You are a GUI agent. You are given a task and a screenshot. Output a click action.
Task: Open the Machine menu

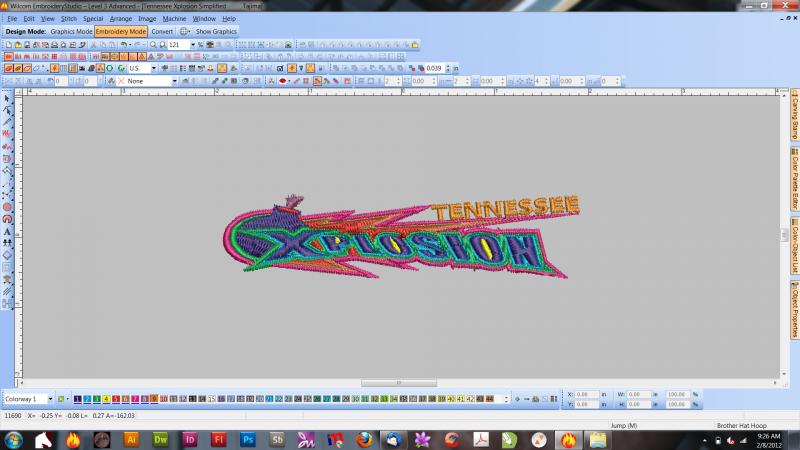(174, 19)
